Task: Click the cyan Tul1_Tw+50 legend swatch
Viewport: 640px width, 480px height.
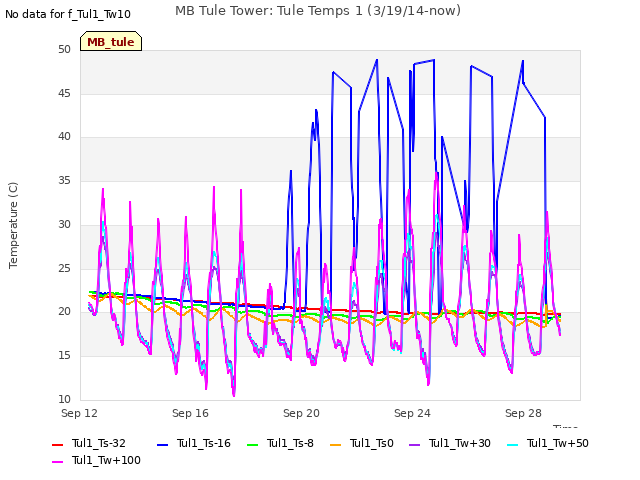Action: 512,444
